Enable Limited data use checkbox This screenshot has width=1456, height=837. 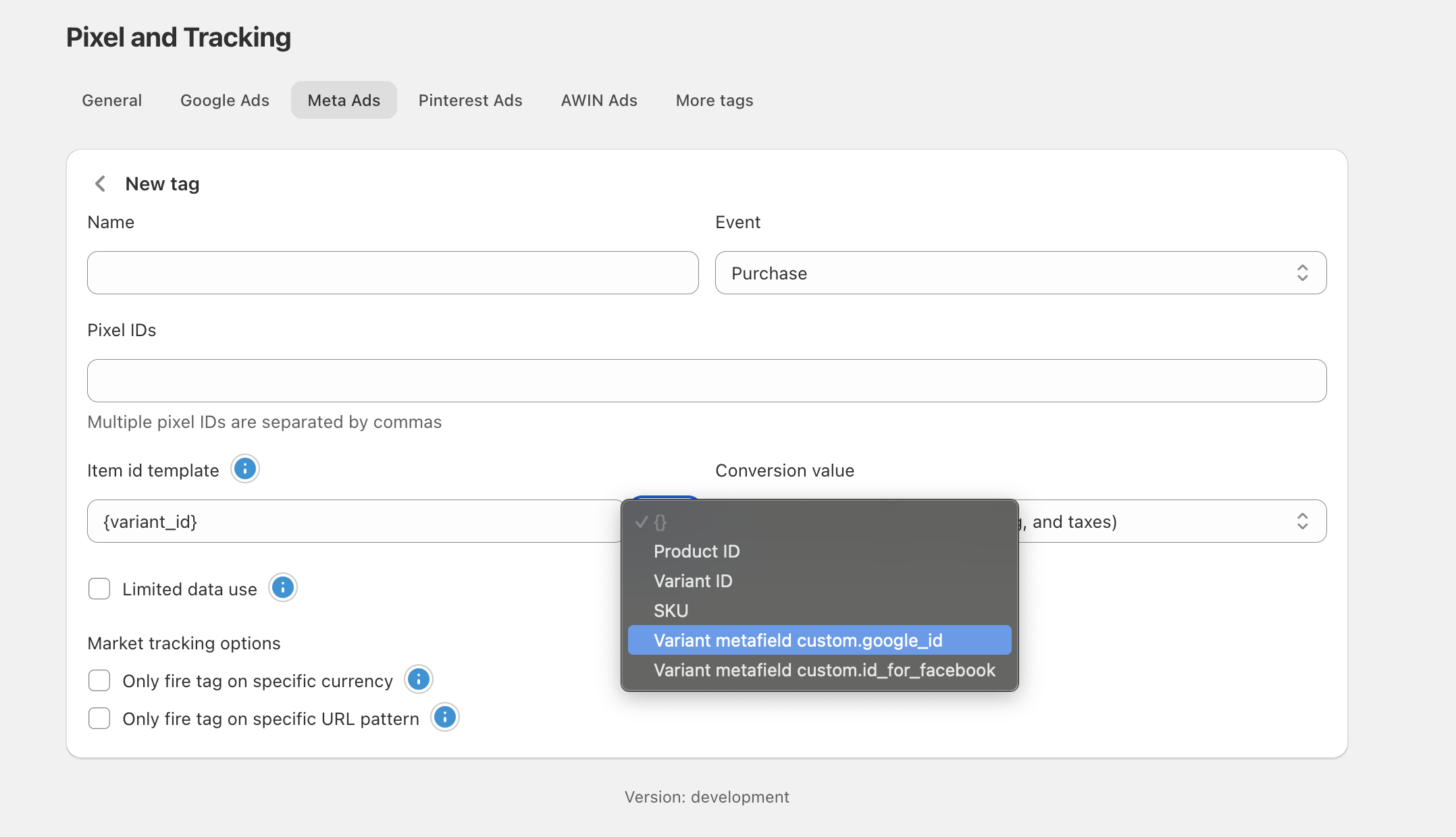coord(99,589)
